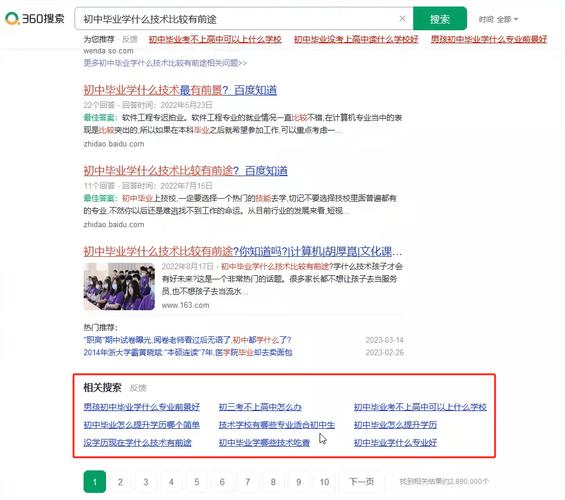Select current page 1 in pagination
The height and width of the screenshot is (500, 565).
[x=95, y=482]
